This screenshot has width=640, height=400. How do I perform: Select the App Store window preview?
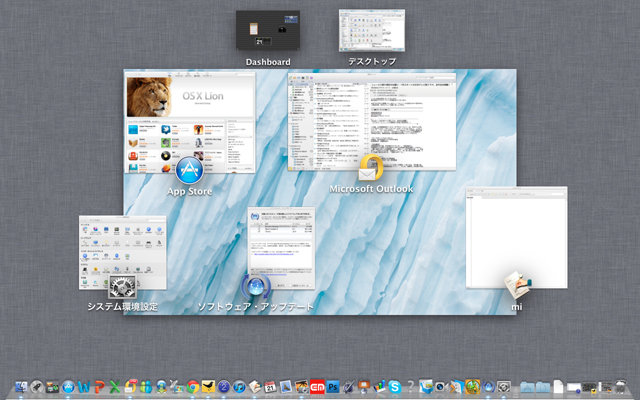click(189, 122)
